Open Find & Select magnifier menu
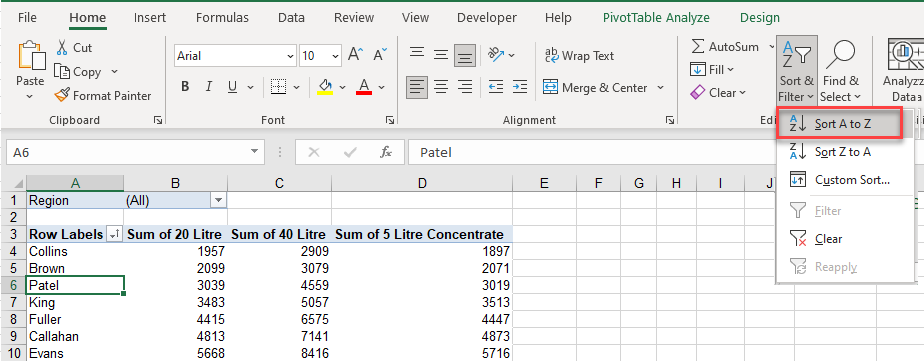The width and height of the screenshot is (924, 361). pyautogui.click(x=841, y=72)
